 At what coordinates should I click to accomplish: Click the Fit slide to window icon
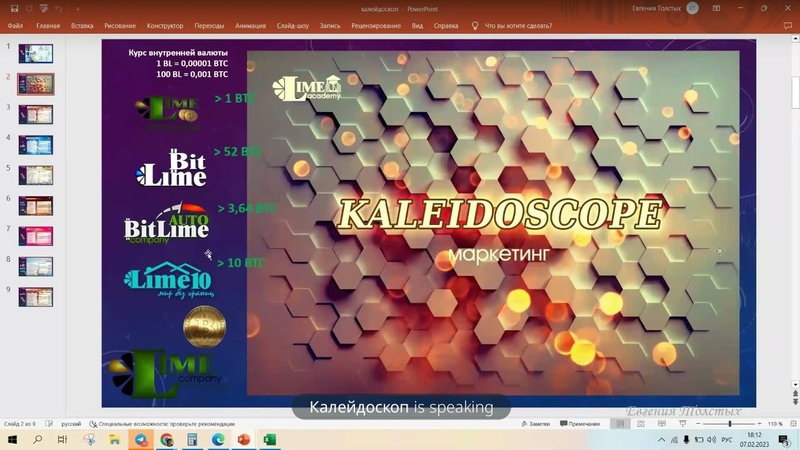(790, 424)
